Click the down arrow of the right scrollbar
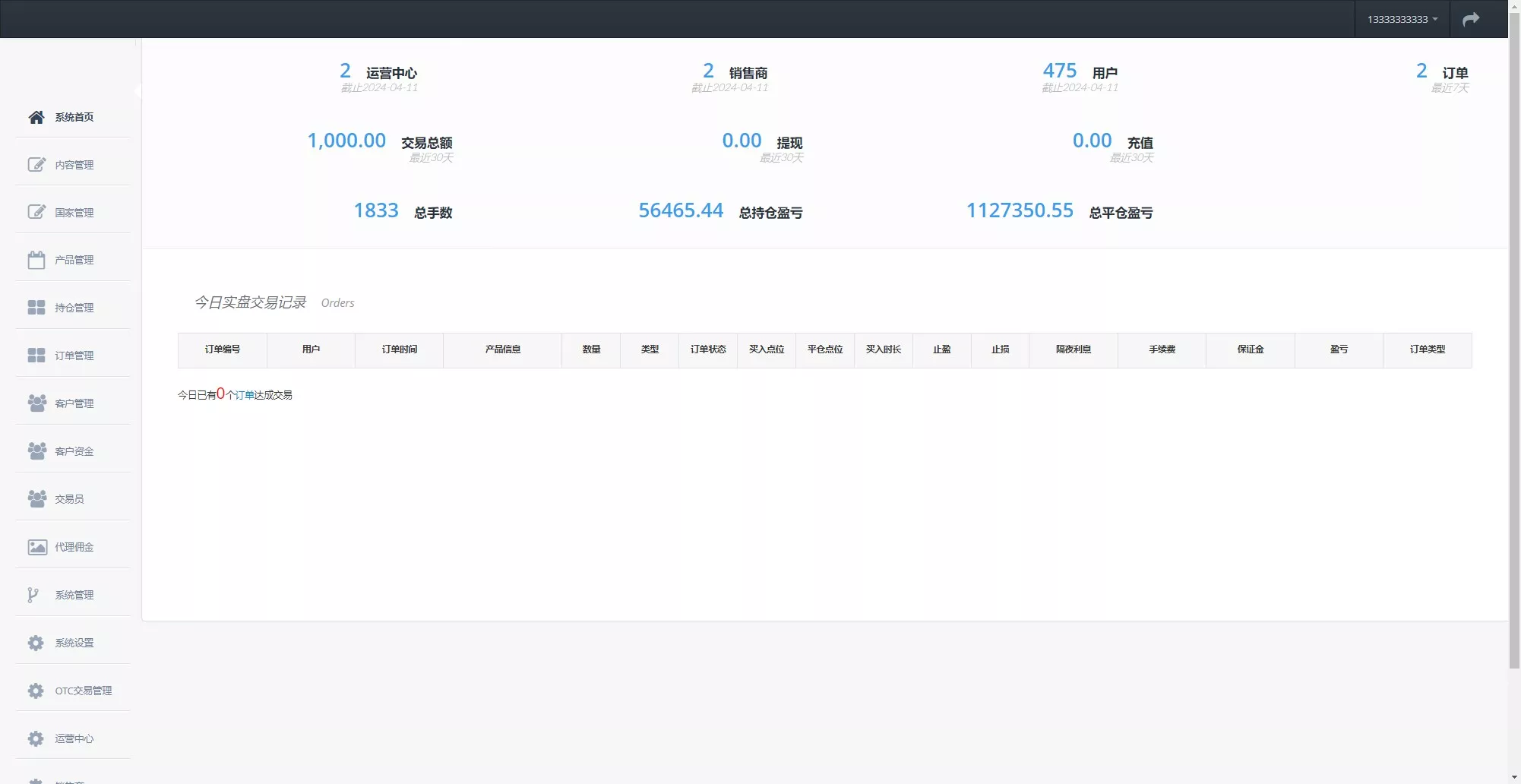Viewport: 1521px width, 784px height. [1514, 776]
